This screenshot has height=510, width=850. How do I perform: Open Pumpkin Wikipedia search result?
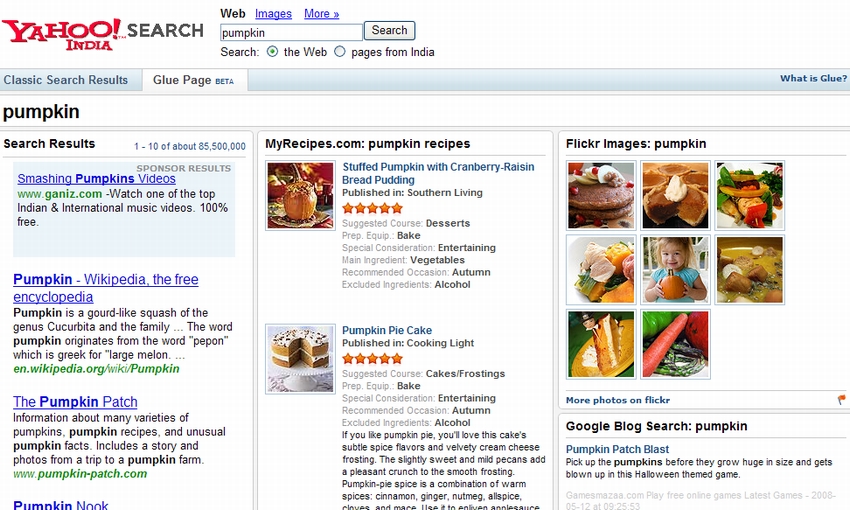(x=106, y=288)
